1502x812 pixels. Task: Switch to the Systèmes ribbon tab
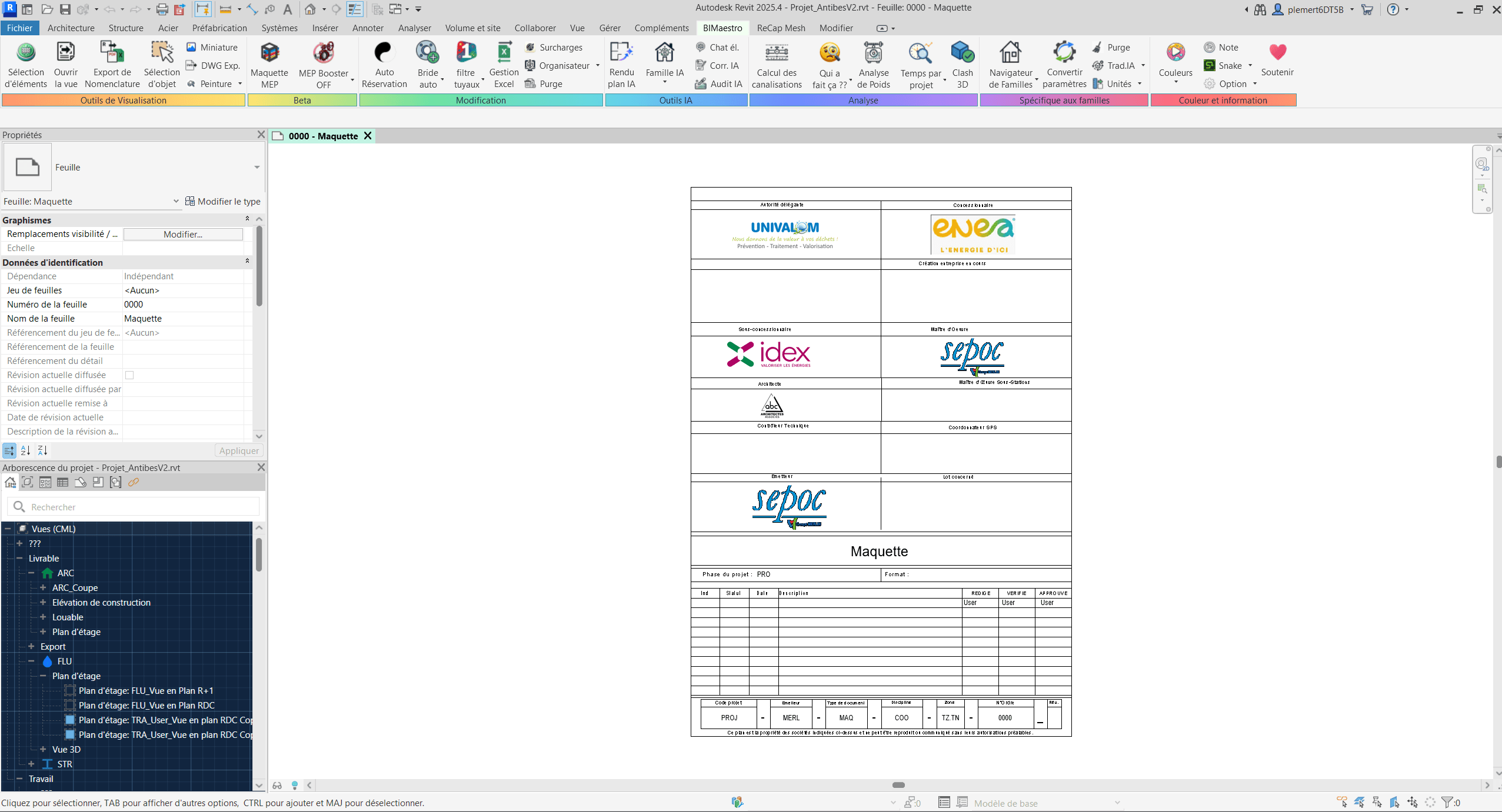tap(279, 28)
